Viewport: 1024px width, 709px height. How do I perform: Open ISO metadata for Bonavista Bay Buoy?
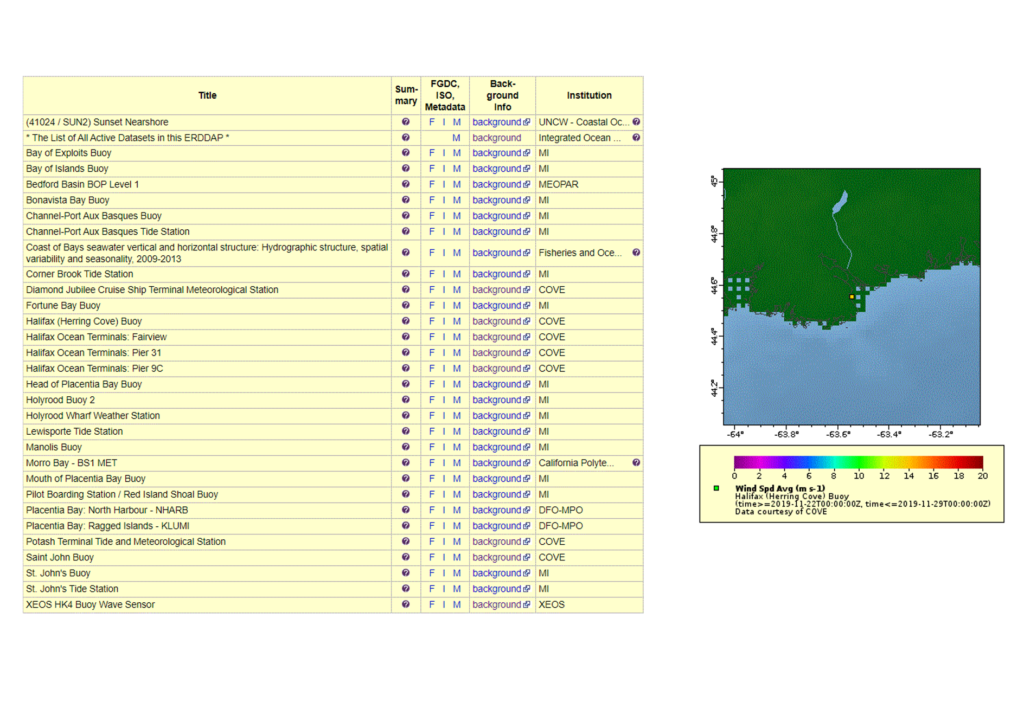[444, 200]
